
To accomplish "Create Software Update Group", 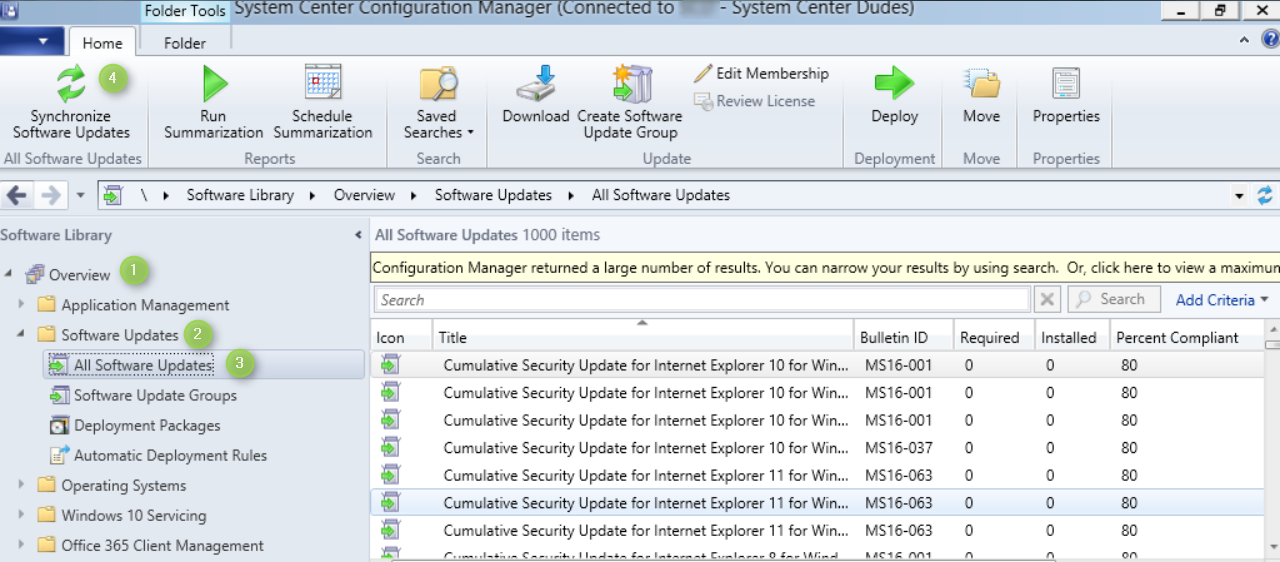I will coord(630,102).
